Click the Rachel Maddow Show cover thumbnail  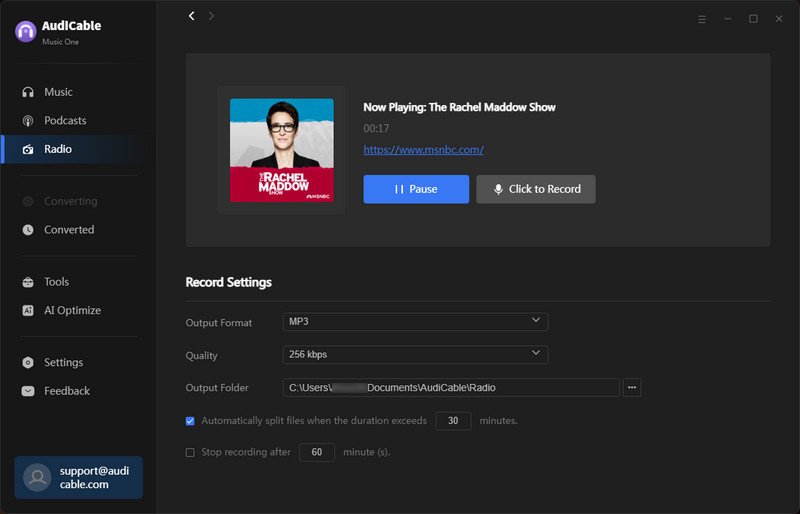click(x=282, y=150)
